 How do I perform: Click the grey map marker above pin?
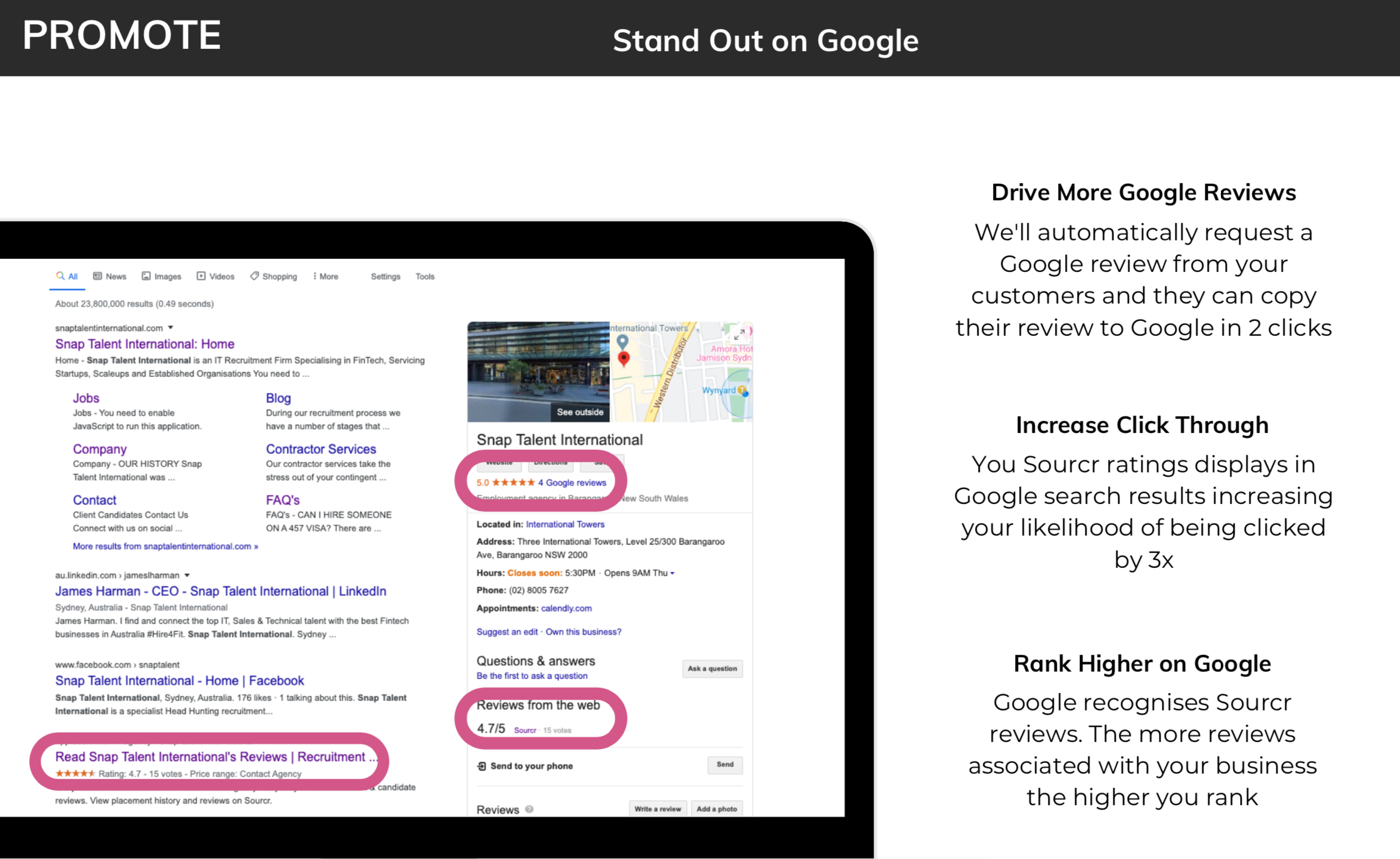pos(622,341)
